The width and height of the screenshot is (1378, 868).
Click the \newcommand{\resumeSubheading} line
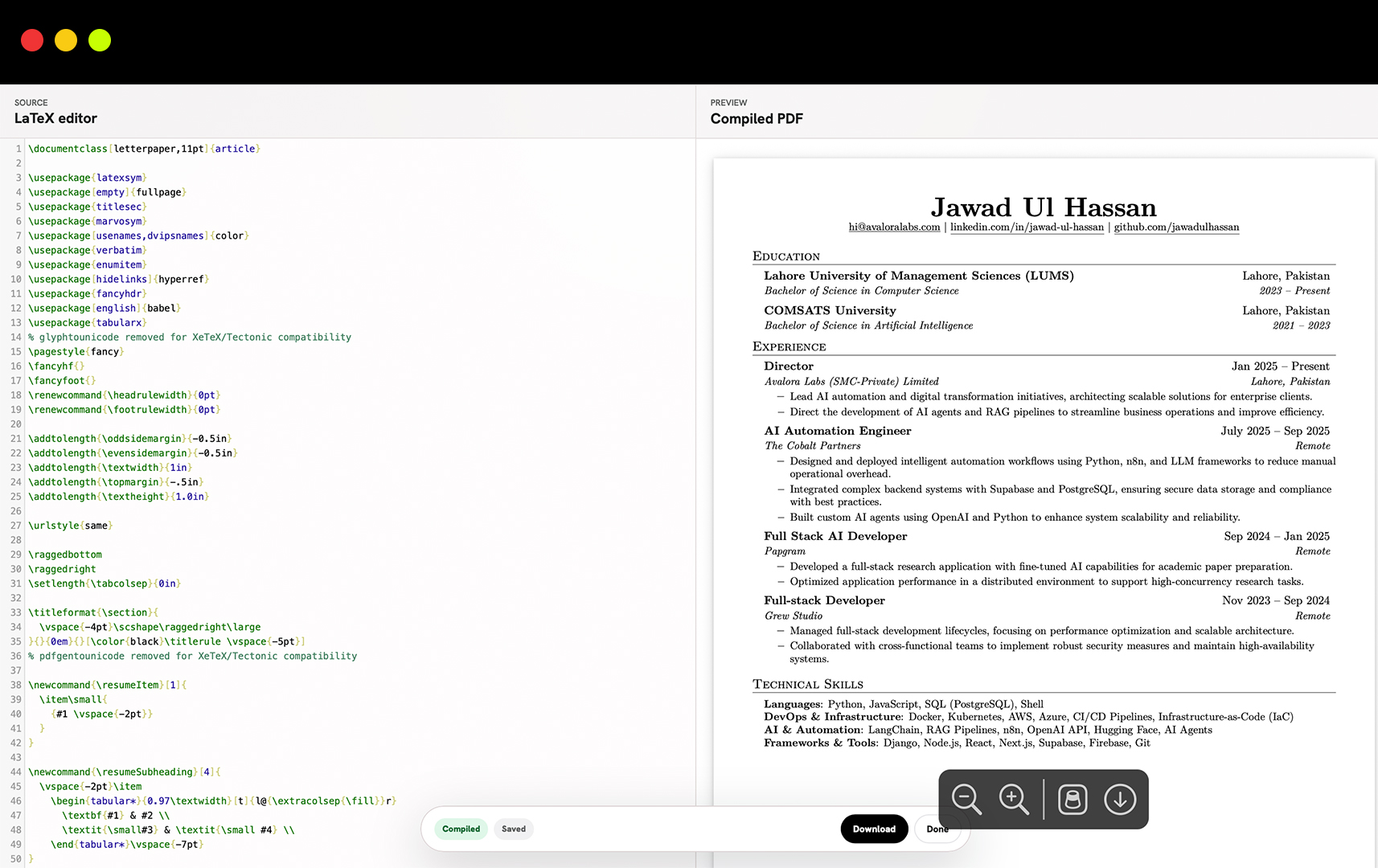tap(125, 772)
